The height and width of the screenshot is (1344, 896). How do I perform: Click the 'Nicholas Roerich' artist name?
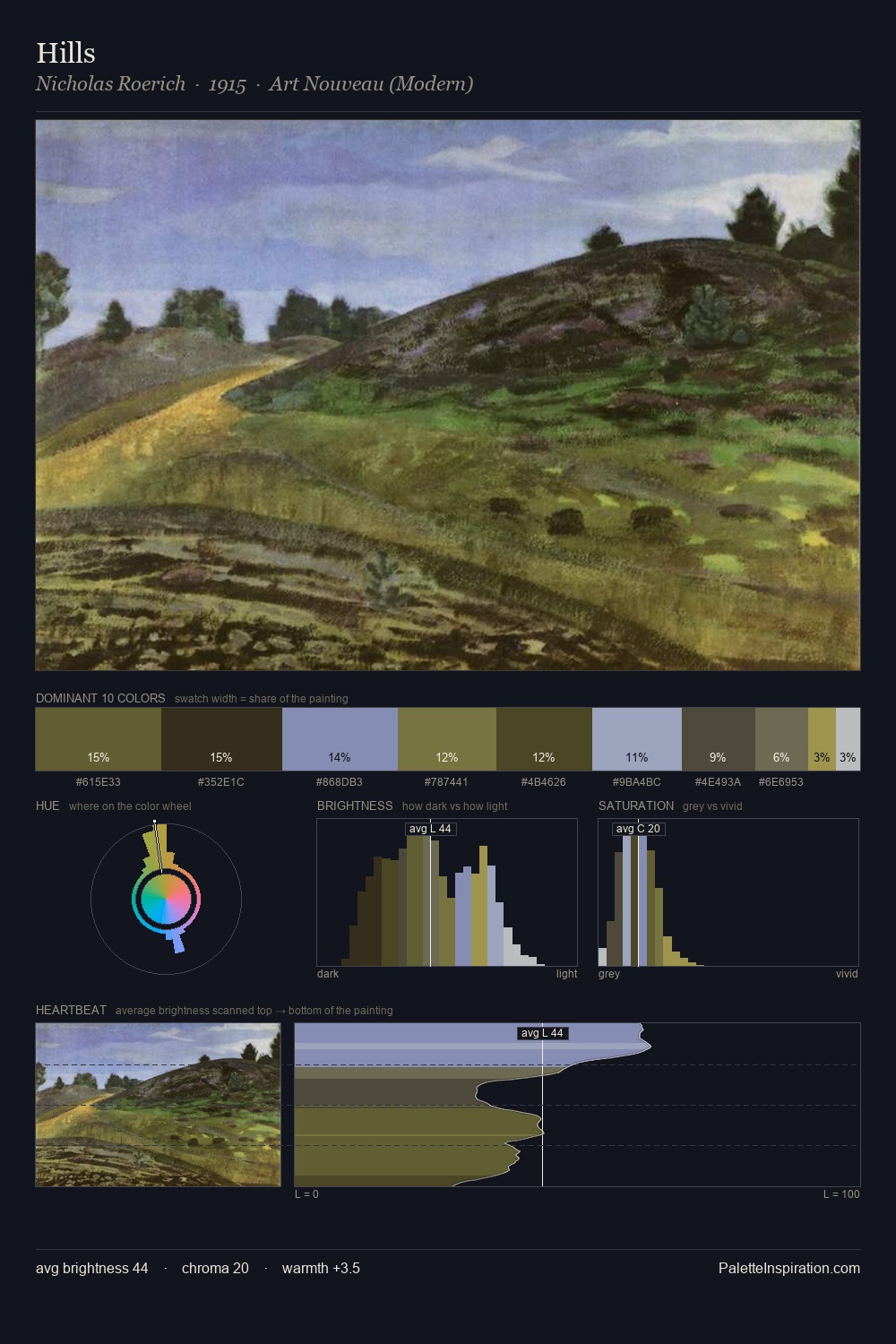[110, 83]
